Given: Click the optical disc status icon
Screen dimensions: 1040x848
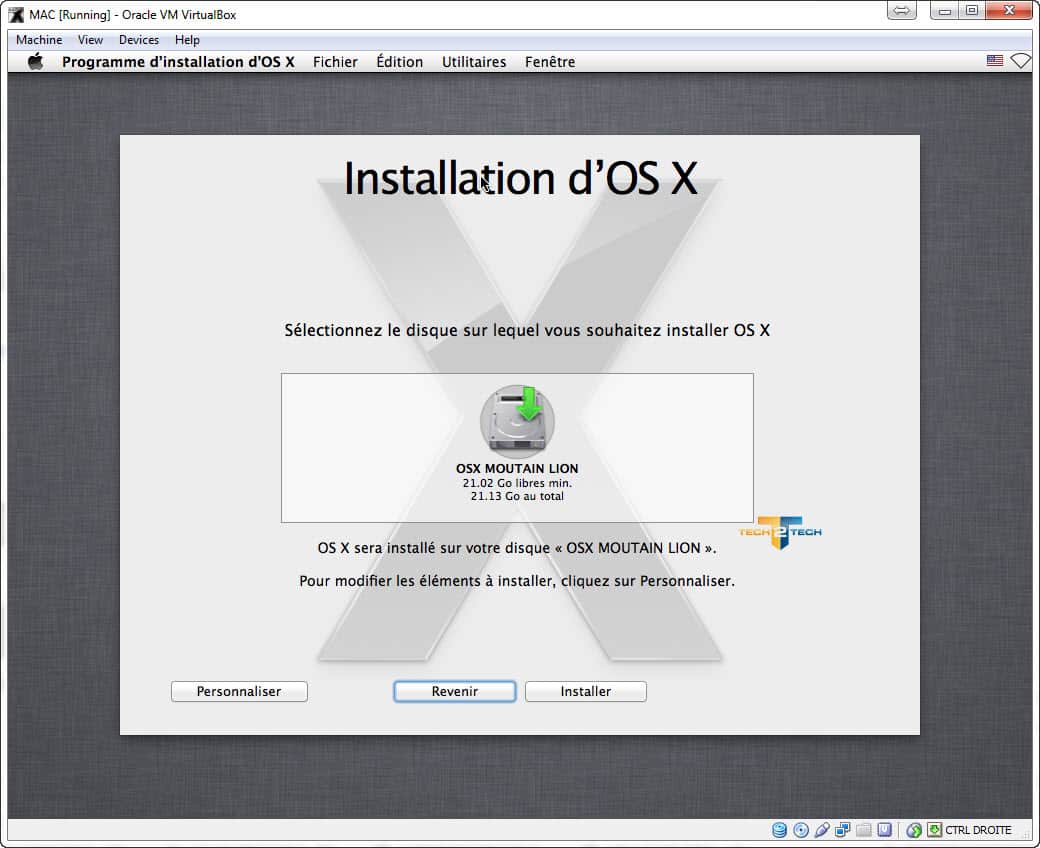Looking at the screenshot, I should click(x=801, y=829).
